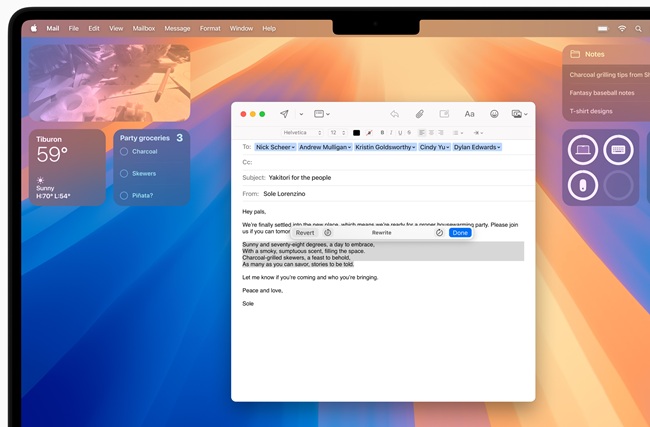The height and width of the screenshot is (427, 650).
Task: Click the Apple logo menu
Action: point(33,28)
